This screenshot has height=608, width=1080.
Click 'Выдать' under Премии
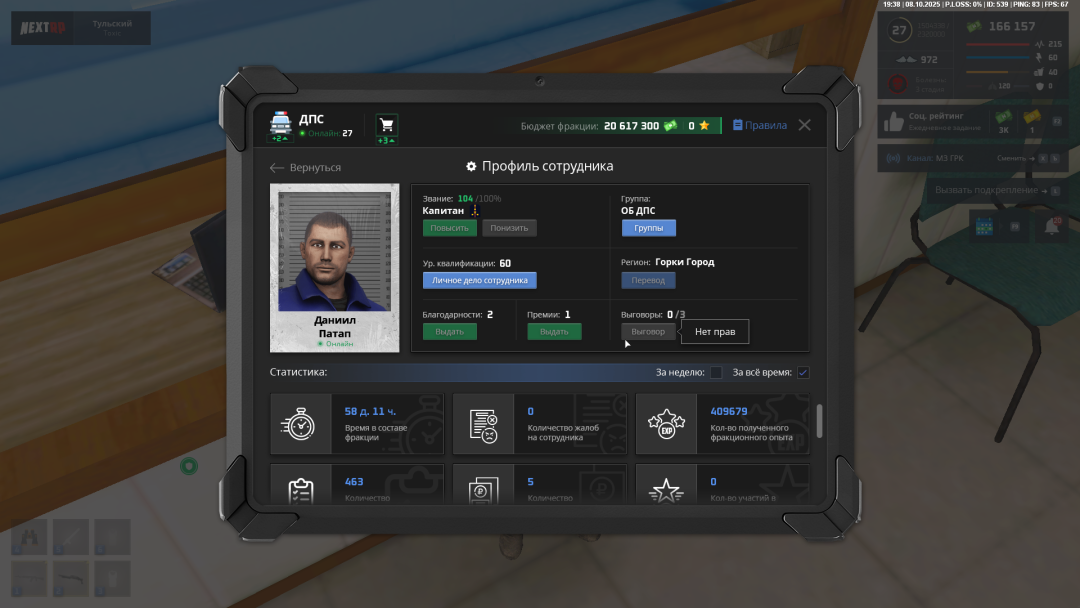click(x=554, y=332)
